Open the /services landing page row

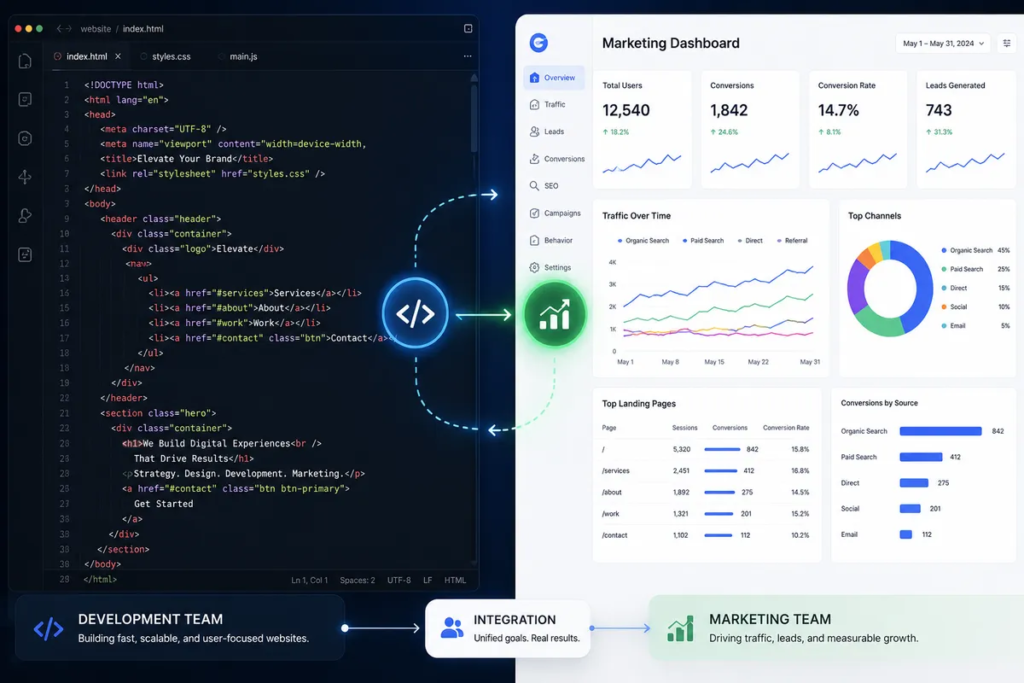705,471
